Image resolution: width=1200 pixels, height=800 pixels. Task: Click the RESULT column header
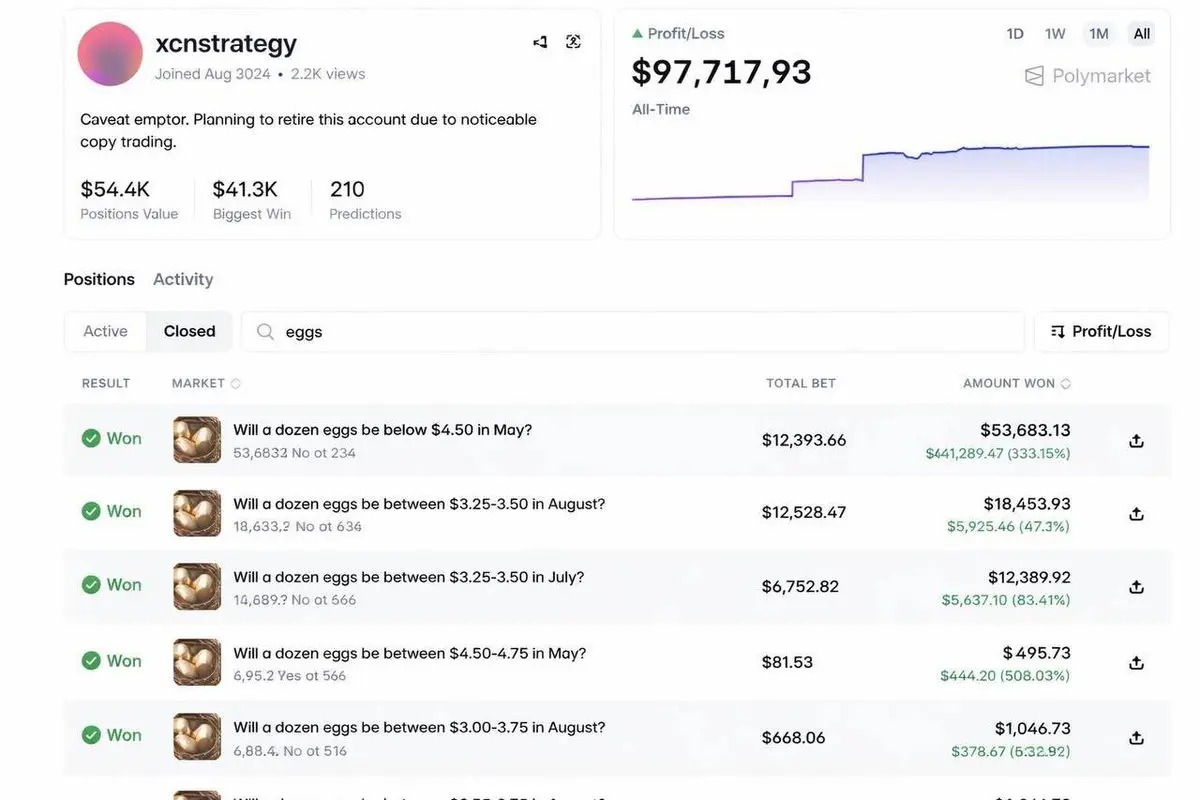pos(106,384)
